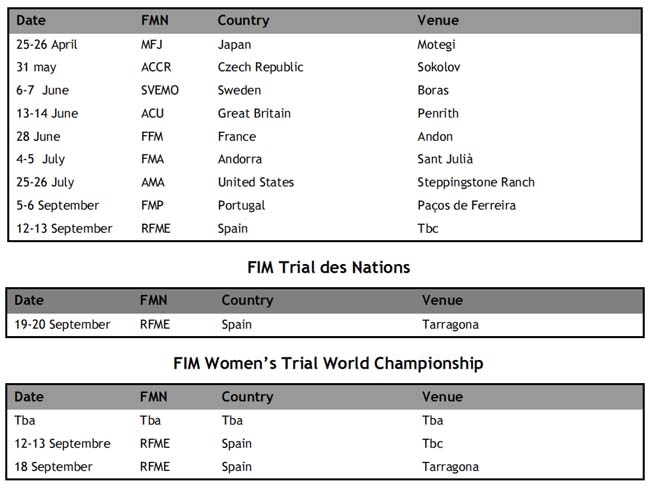Select the 19-20 September date
The width and height of the screenshot is (650, 487).
62,325
